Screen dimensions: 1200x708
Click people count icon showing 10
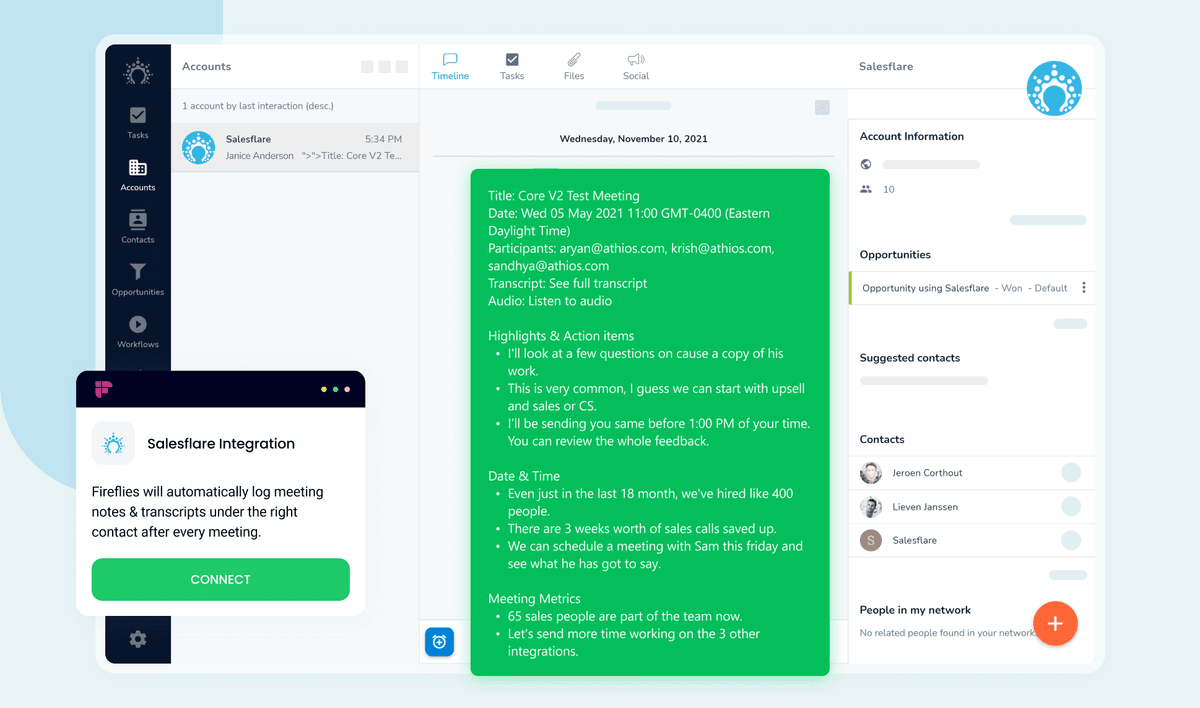pyautogui.click(x=866, y=189)
